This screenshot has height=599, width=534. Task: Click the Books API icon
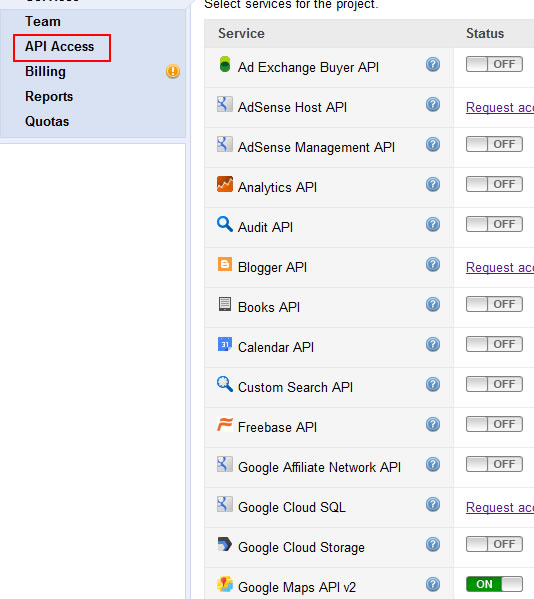point(225,304)
